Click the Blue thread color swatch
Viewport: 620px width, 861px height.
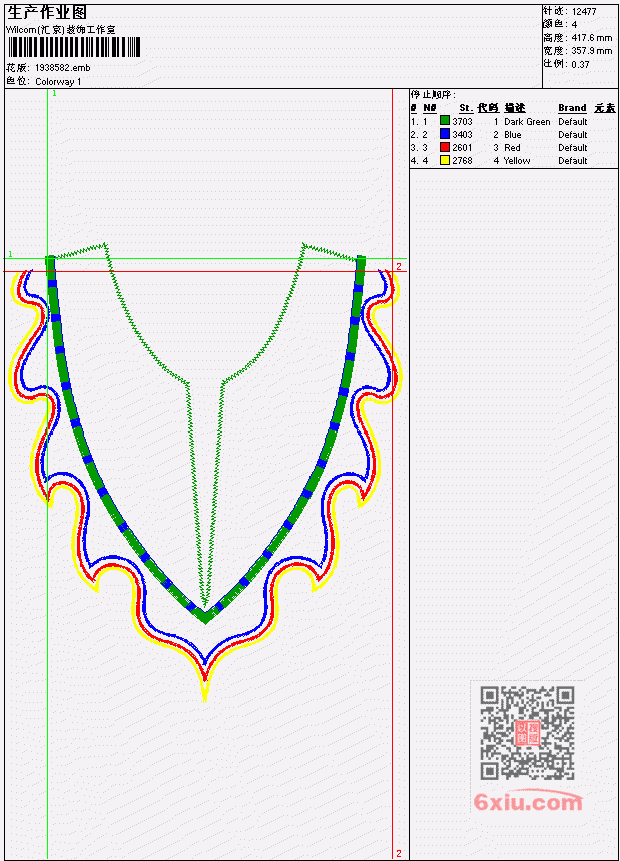445,134
